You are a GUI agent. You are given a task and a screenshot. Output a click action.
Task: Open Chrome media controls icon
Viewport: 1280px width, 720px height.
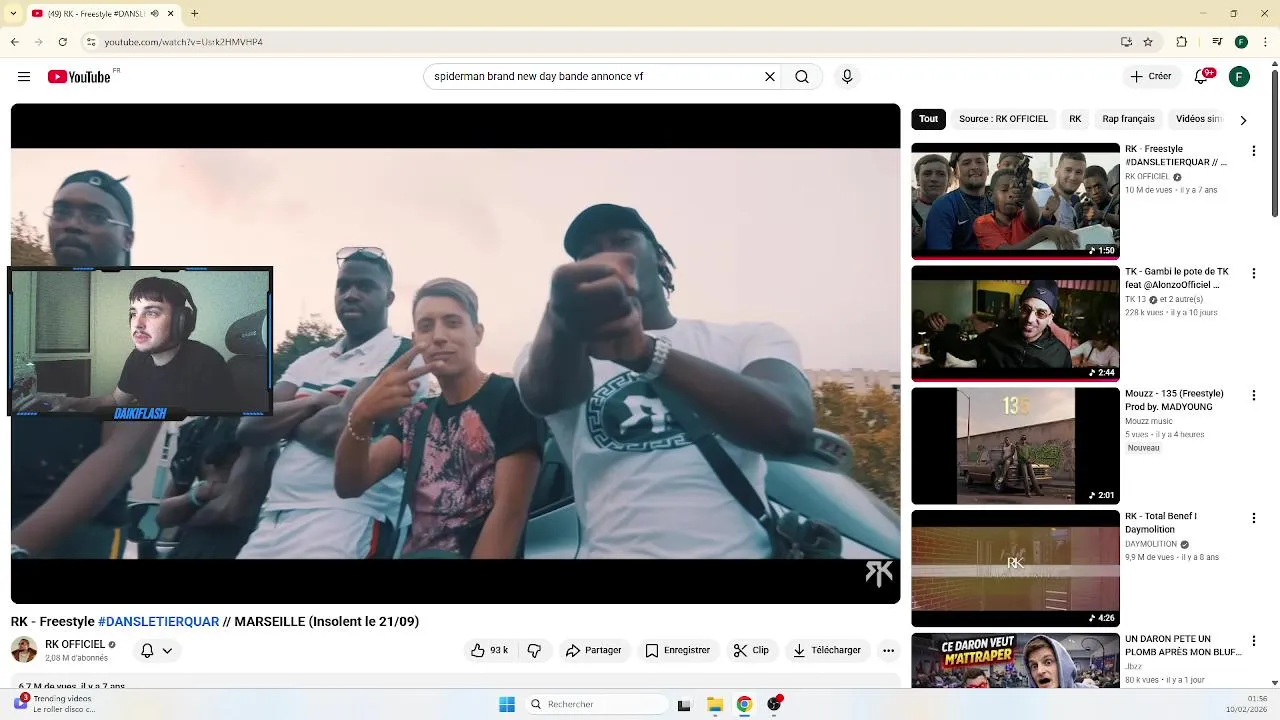pos(1217,42)
